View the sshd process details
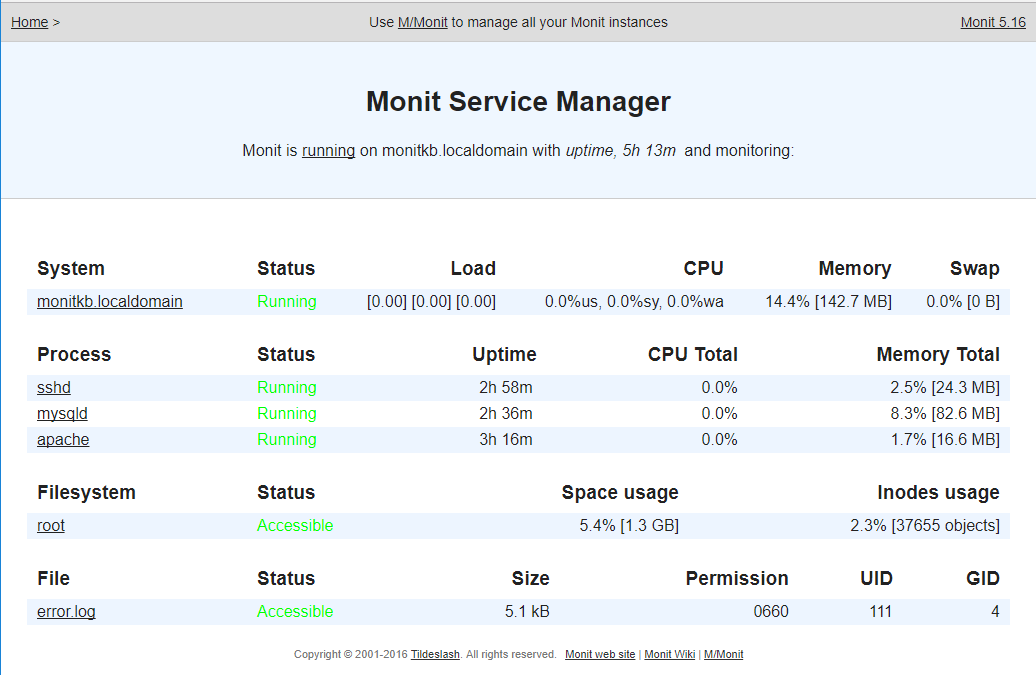Screen dimensions: 1036x675 pos(53,387)
